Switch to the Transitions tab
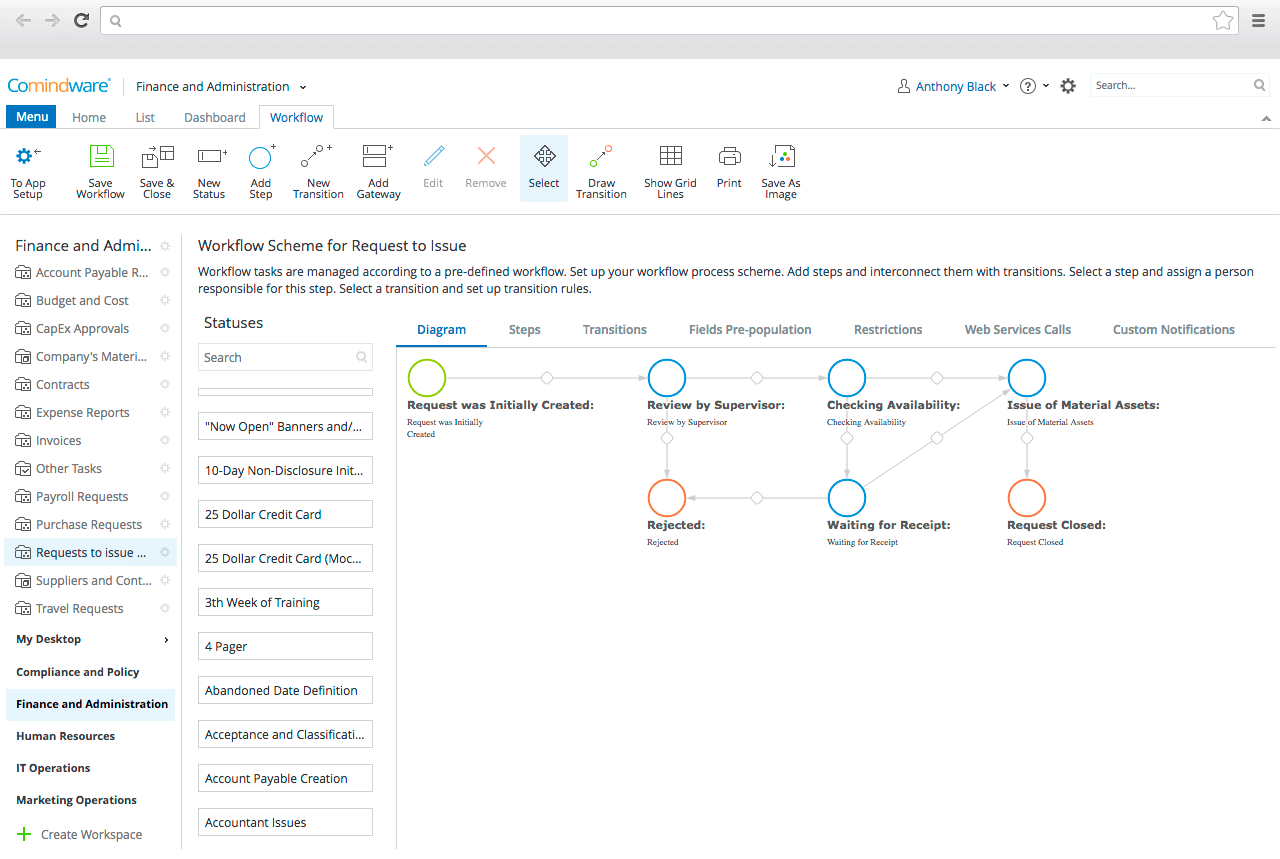Image resolution: width=1280 pixels, height=859 pixels. [614, 329]
